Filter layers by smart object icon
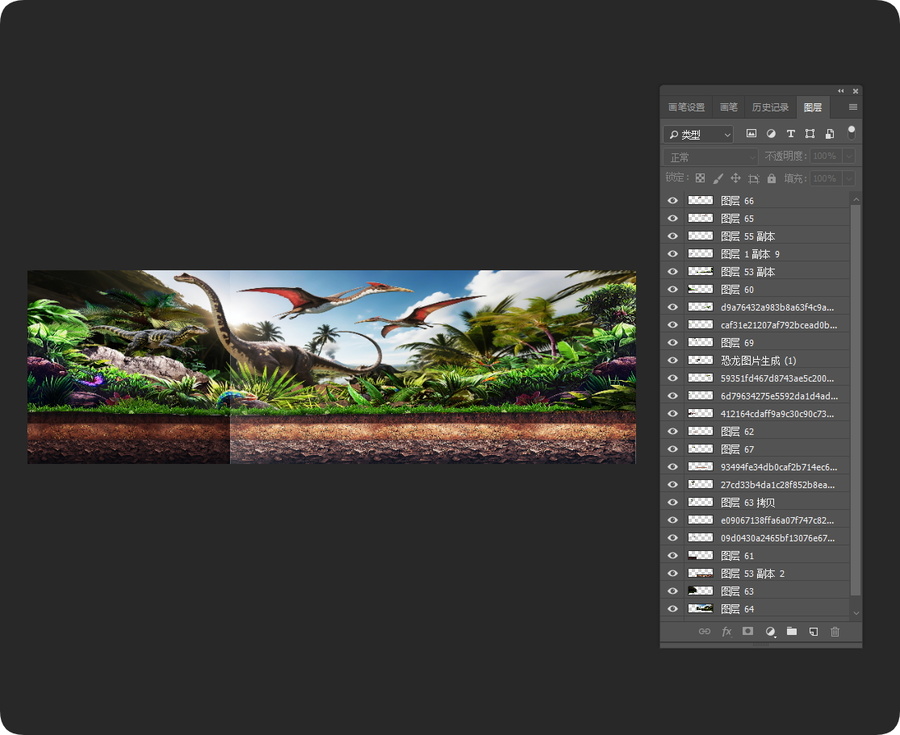Viewport: 900px width, 735px height. click(830, 134)
